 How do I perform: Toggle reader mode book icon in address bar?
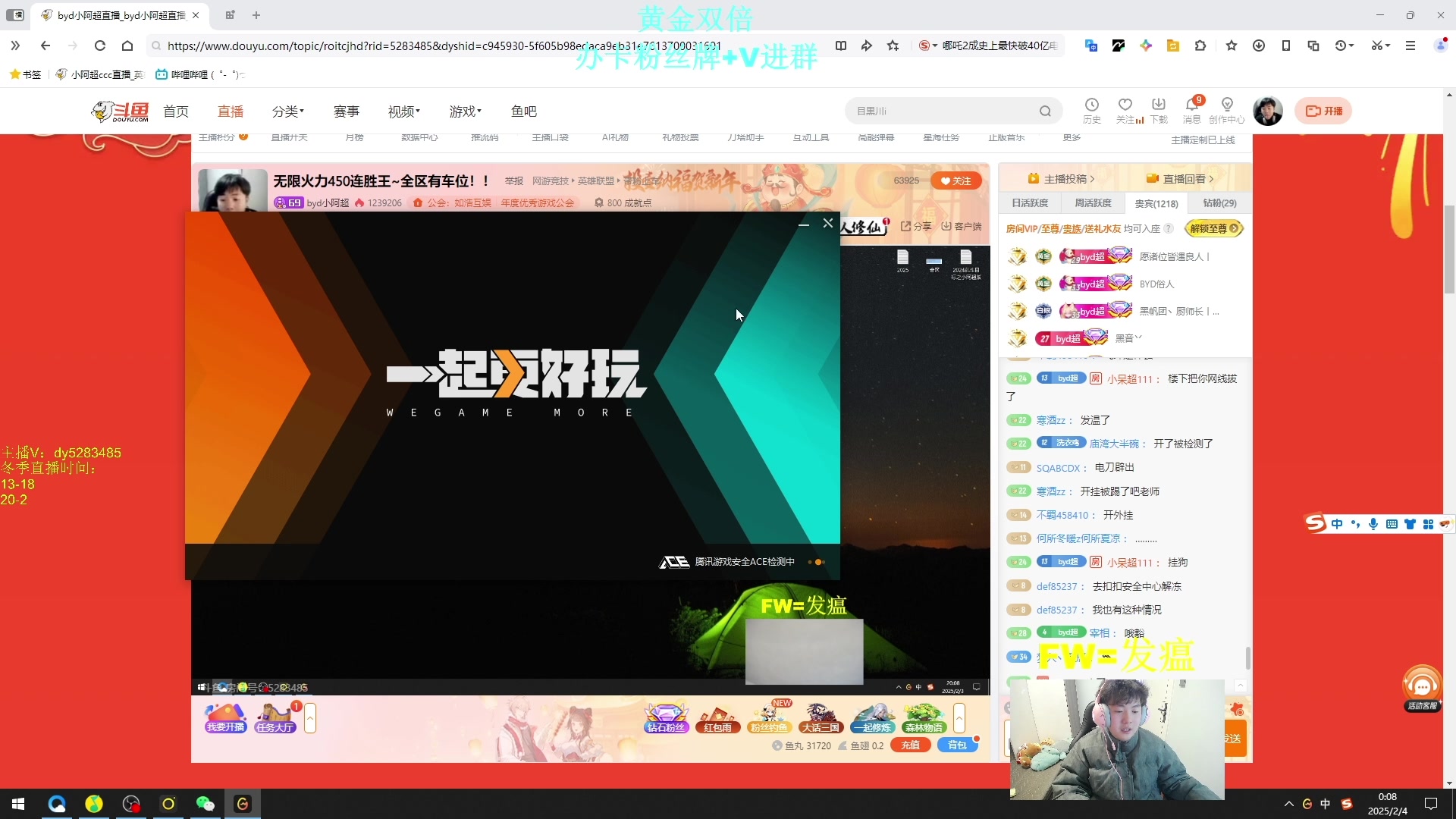tap(841, 45)
